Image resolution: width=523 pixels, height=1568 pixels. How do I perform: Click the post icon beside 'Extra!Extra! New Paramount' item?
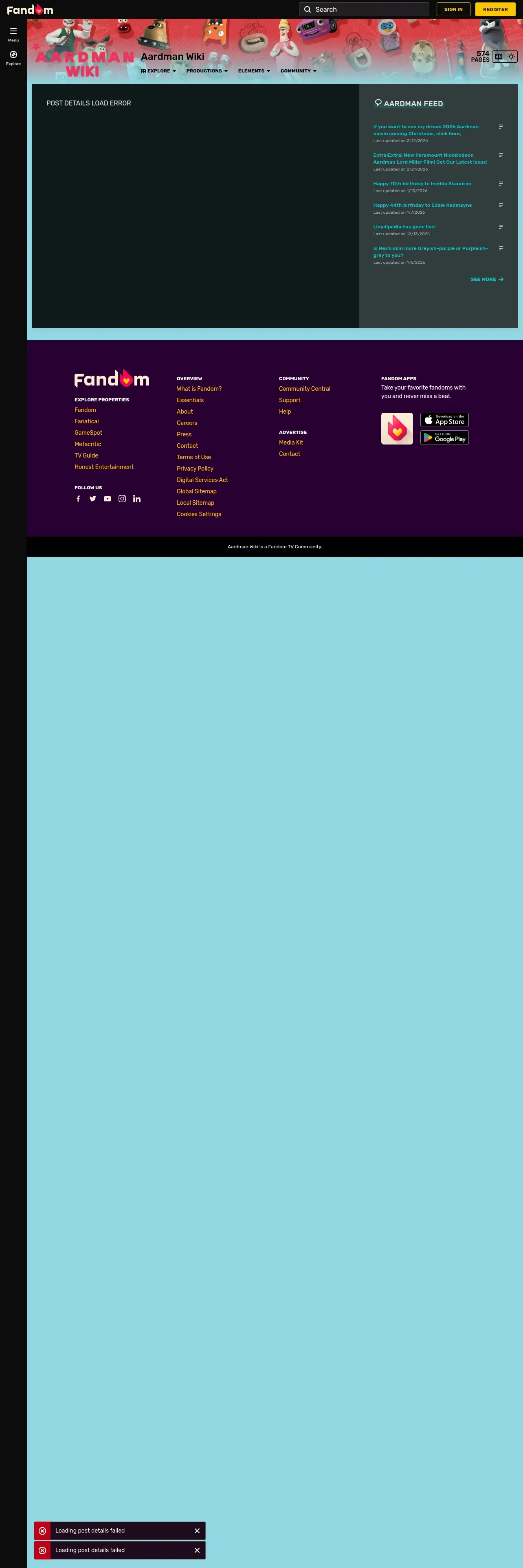click(501, 155)
